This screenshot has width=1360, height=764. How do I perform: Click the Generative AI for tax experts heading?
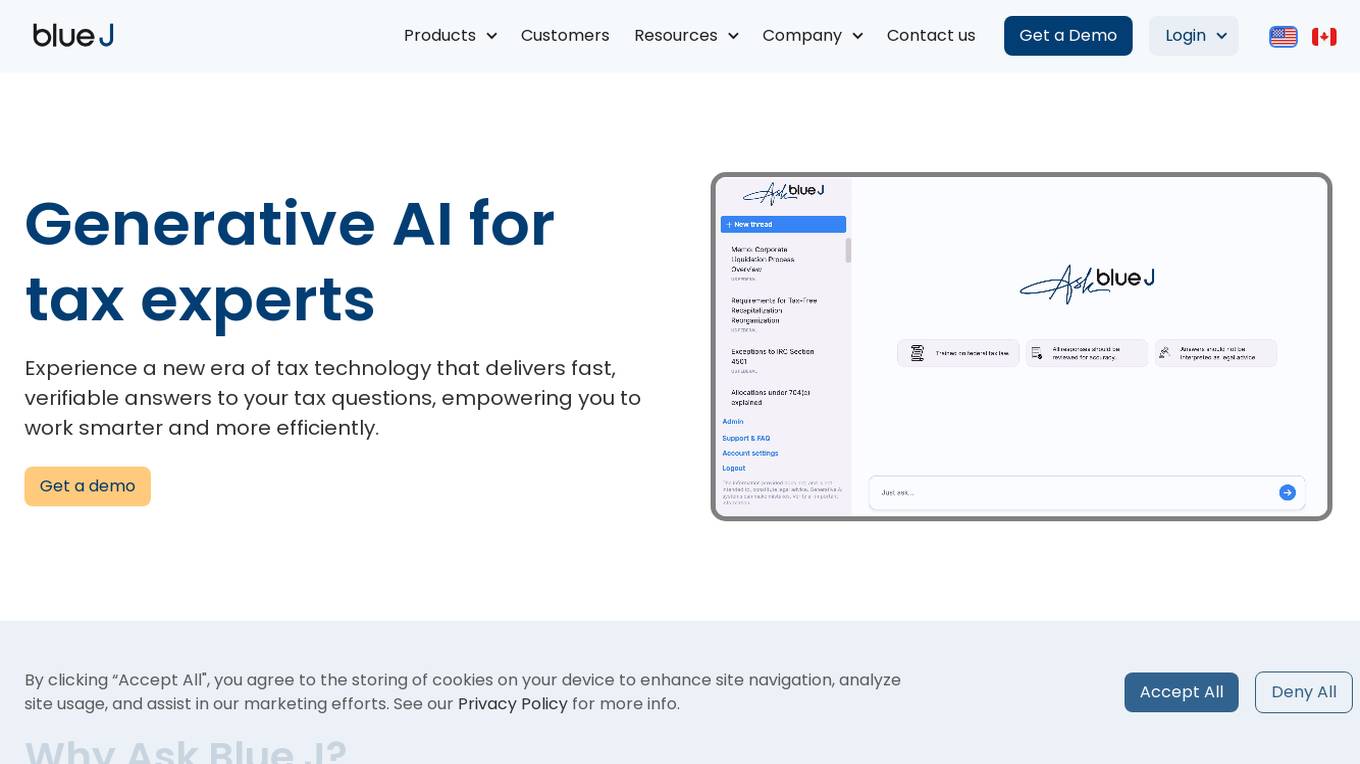tap(290, 261)
